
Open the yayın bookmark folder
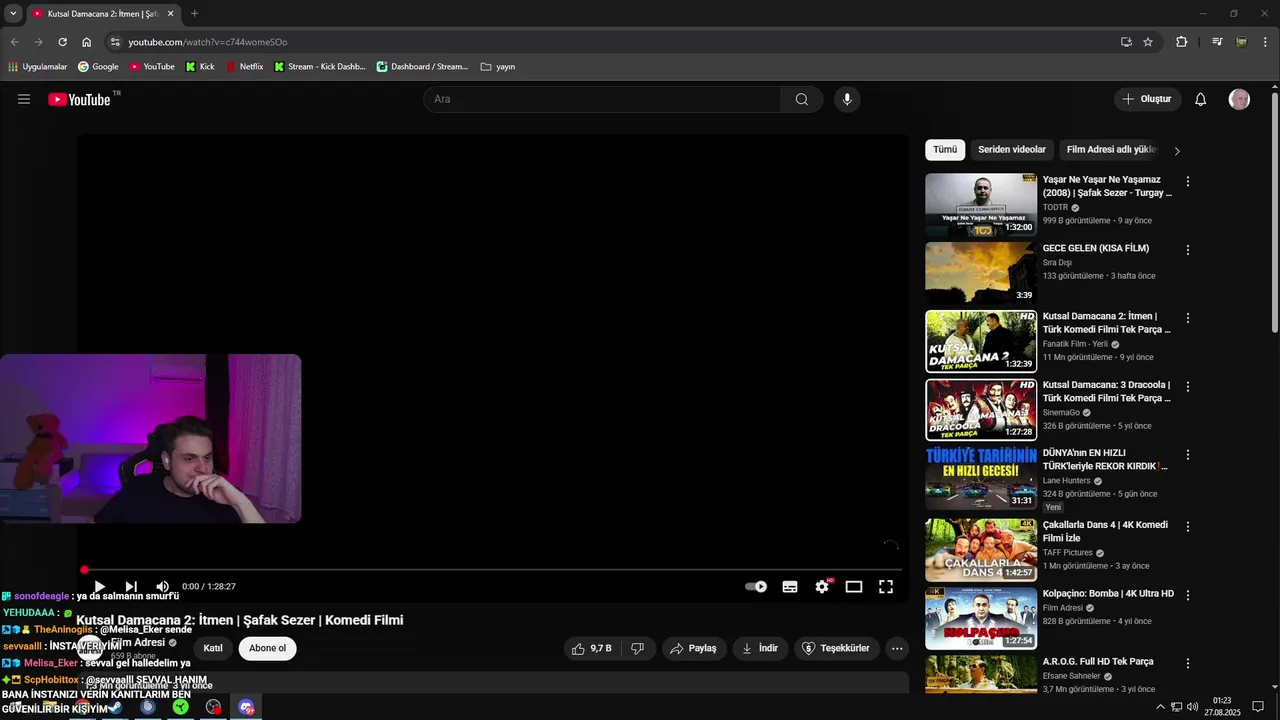[498, 67]
